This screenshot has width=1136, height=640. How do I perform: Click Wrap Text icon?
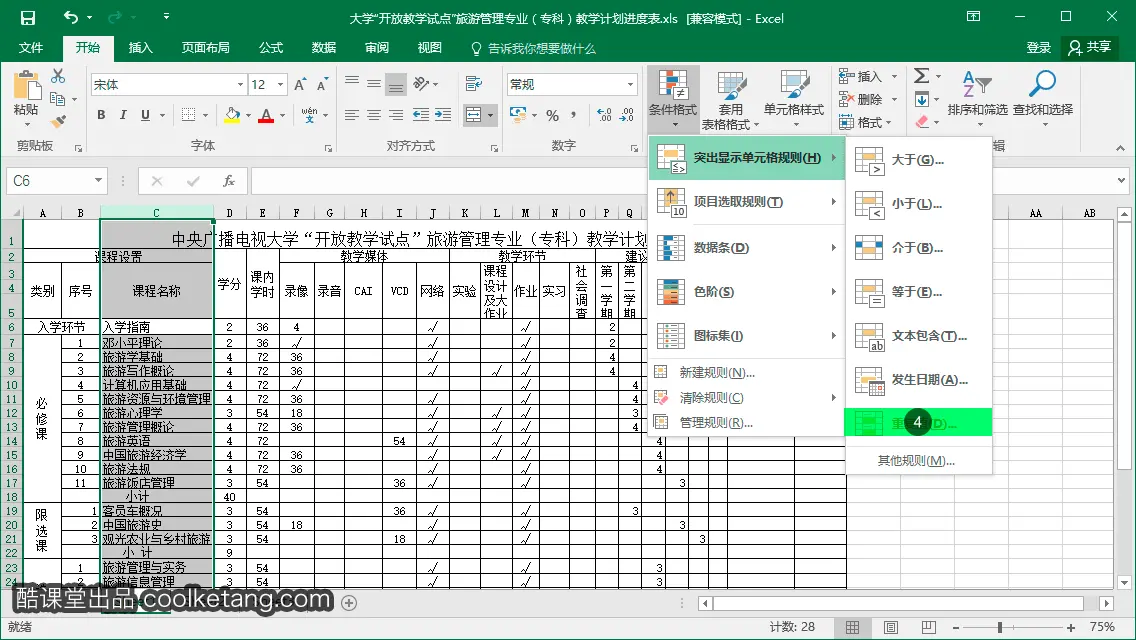click(474, 84)
